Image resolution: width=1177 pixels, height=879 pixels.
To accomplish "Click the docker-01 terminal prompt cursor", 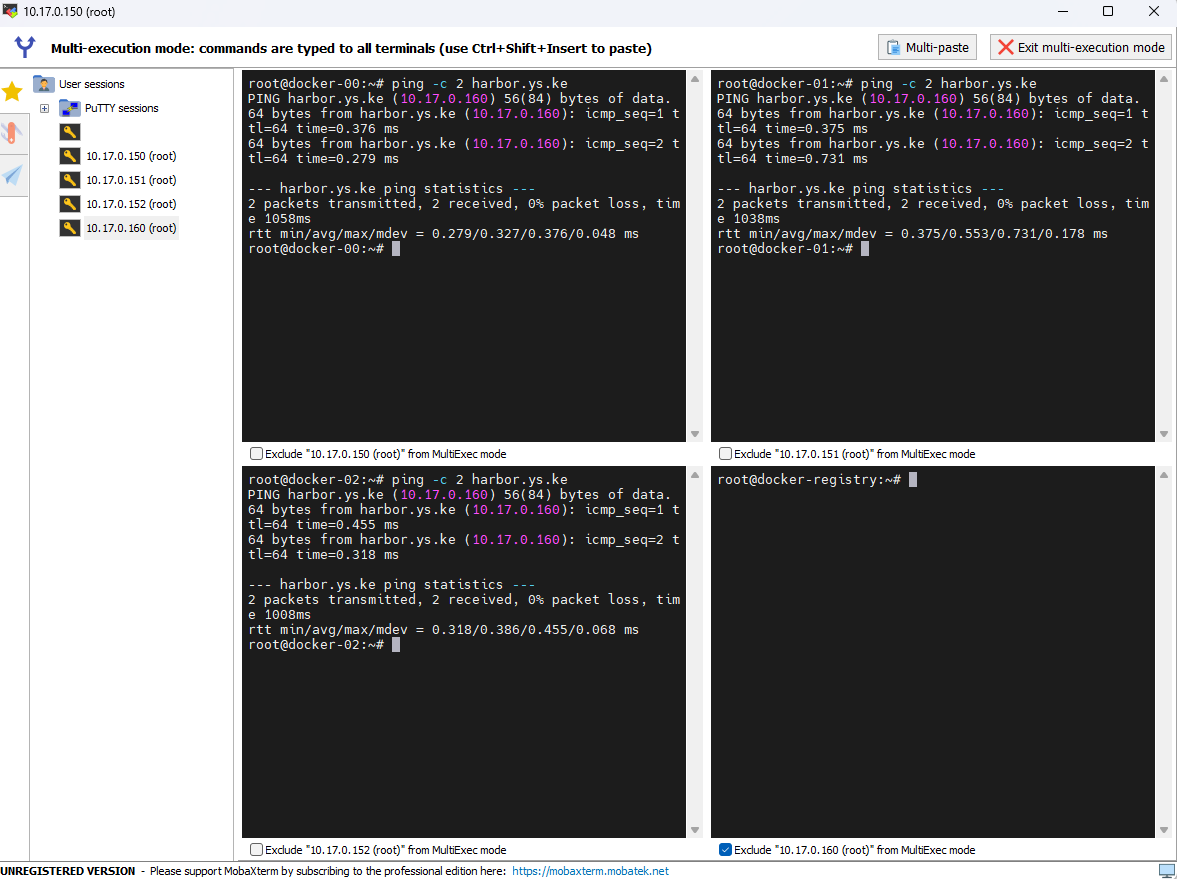I will click(x=865, y=248).
